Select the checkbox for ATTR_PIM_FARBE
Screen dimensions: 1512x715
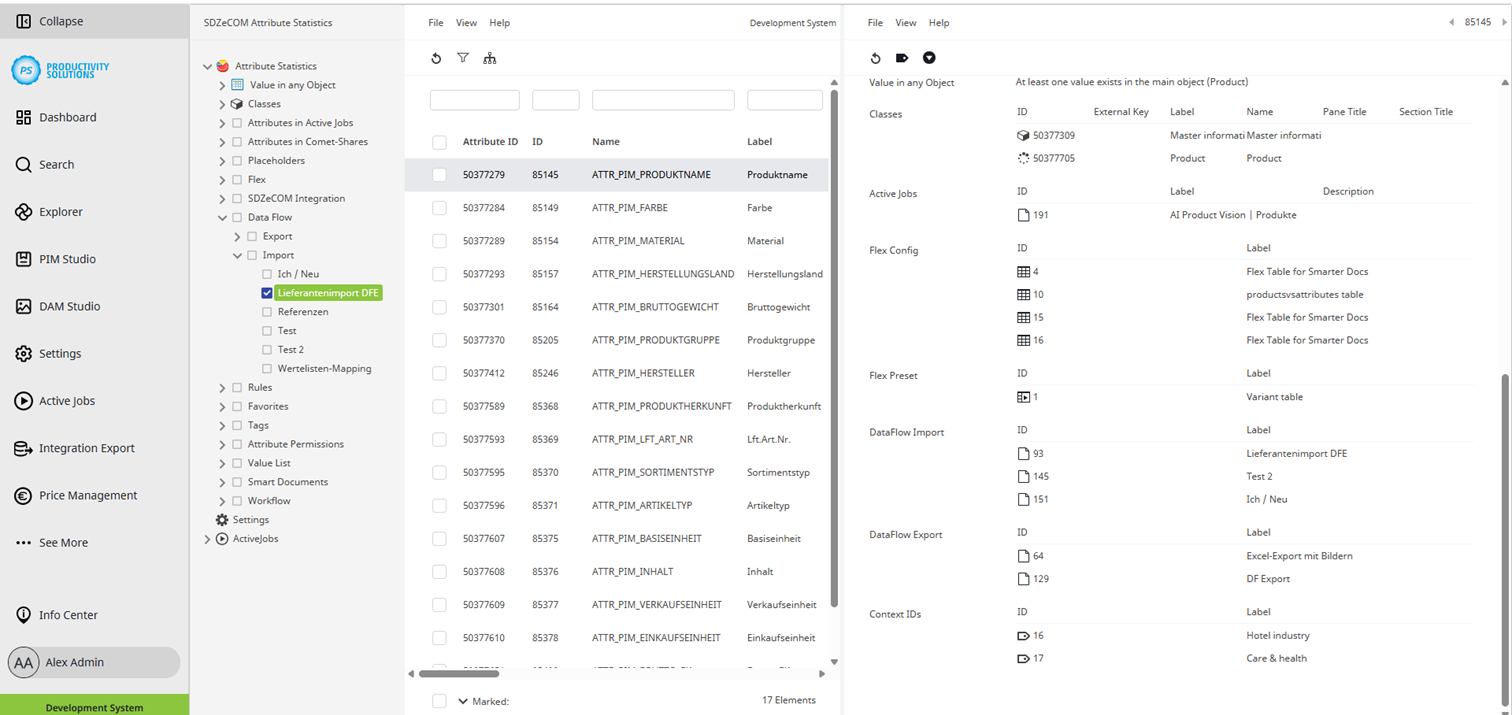(x=439, y=207)
